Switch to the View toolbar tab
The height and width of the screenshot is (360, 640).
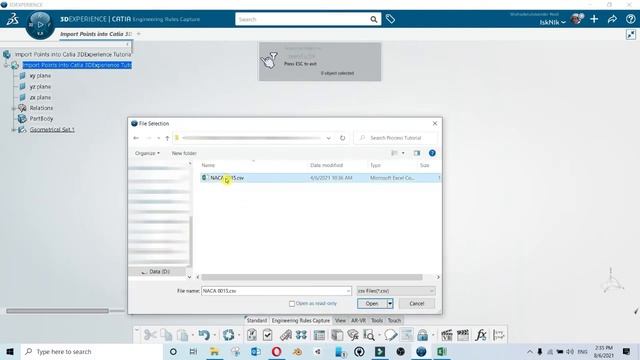[x=340, y=320]
